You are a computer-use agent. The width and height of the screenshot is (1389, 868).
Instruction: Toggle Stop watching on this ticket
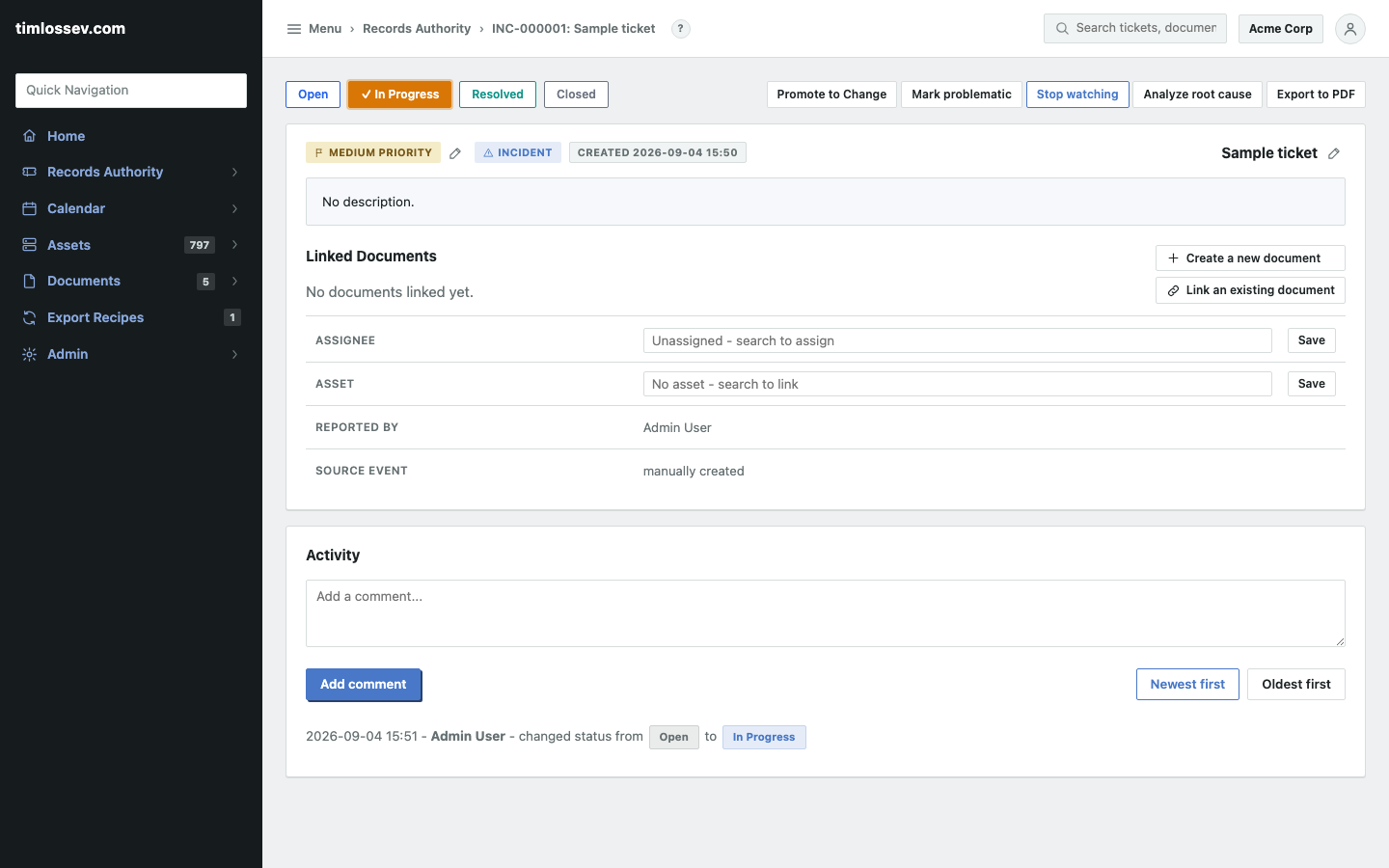click(x=1077, y=95)
